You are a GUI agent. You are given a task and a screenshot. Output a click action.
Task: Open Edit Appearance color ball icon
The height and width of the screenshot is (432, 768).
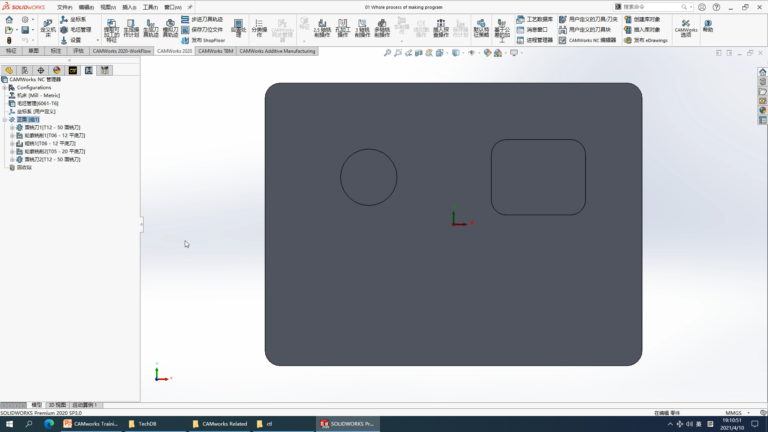pos(487,53)
